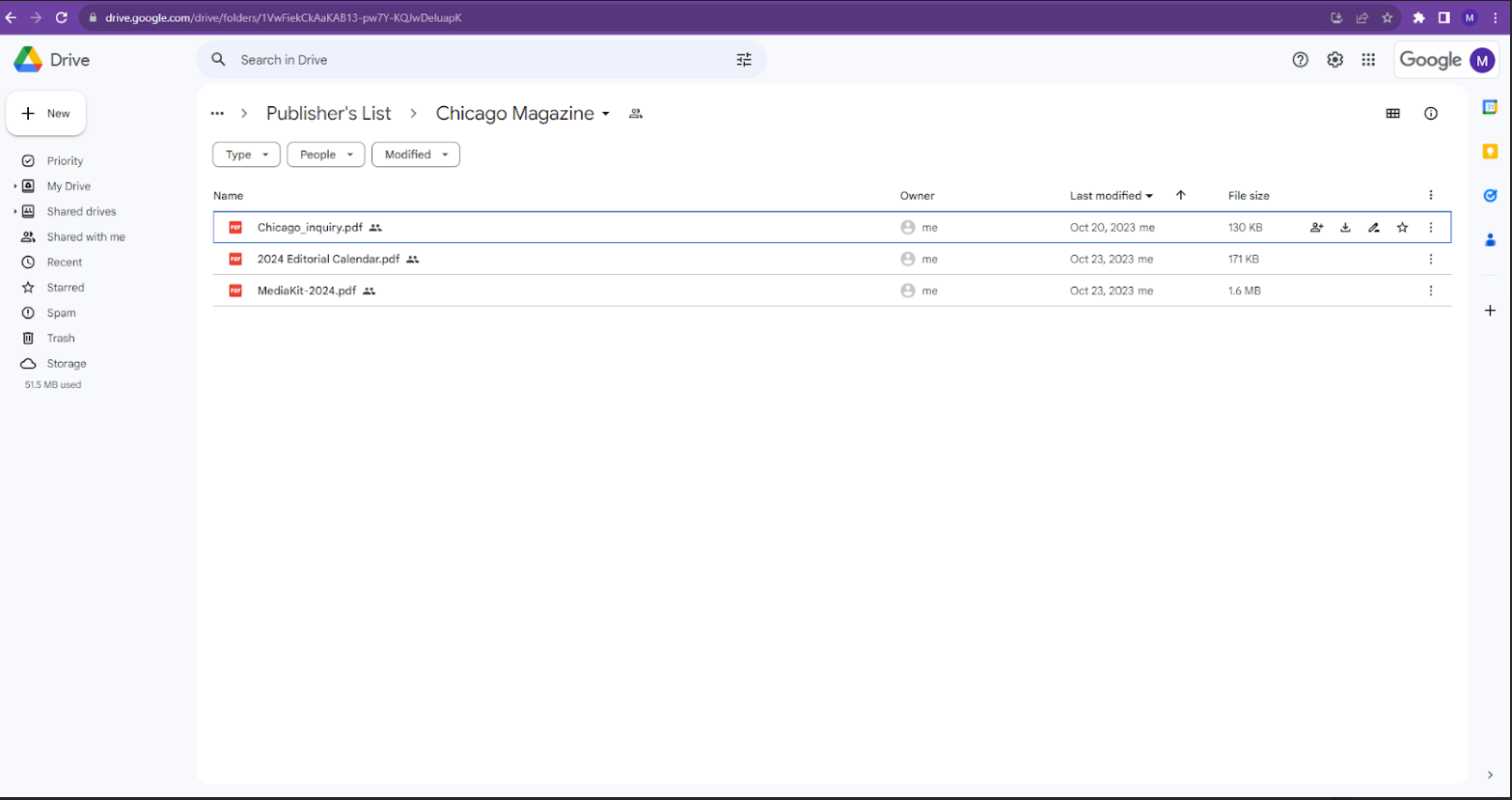Bookmark this page star icon
The image size is (1512, 800).
1387,17
